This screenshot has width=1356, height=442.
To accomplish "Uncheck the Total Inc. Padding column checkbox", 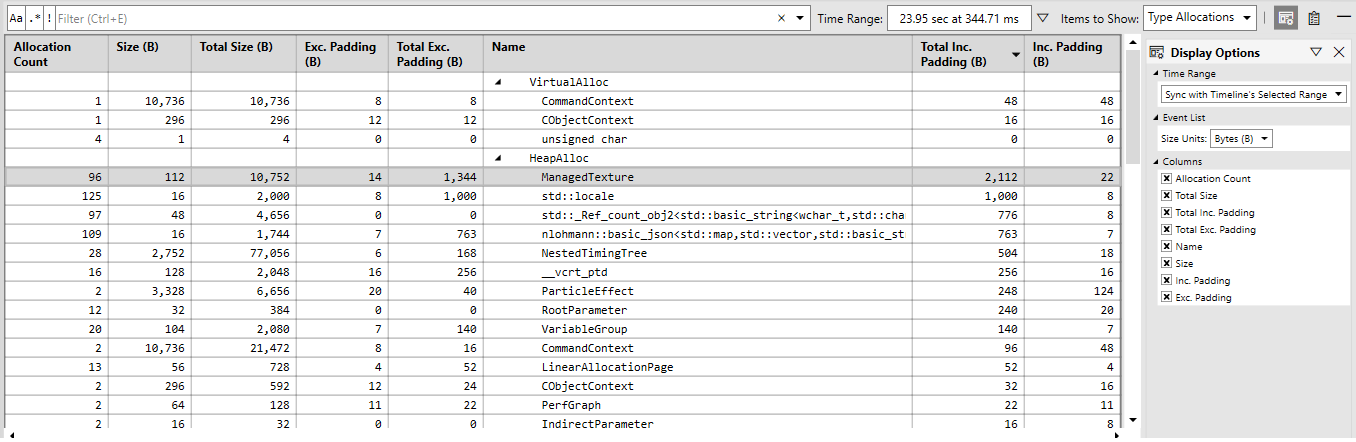I will click(1167, 213).
